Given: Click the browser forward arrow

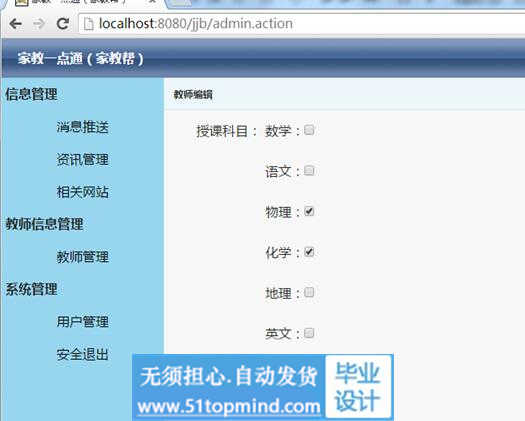Looking at the screenshot, I should (39, 24).
